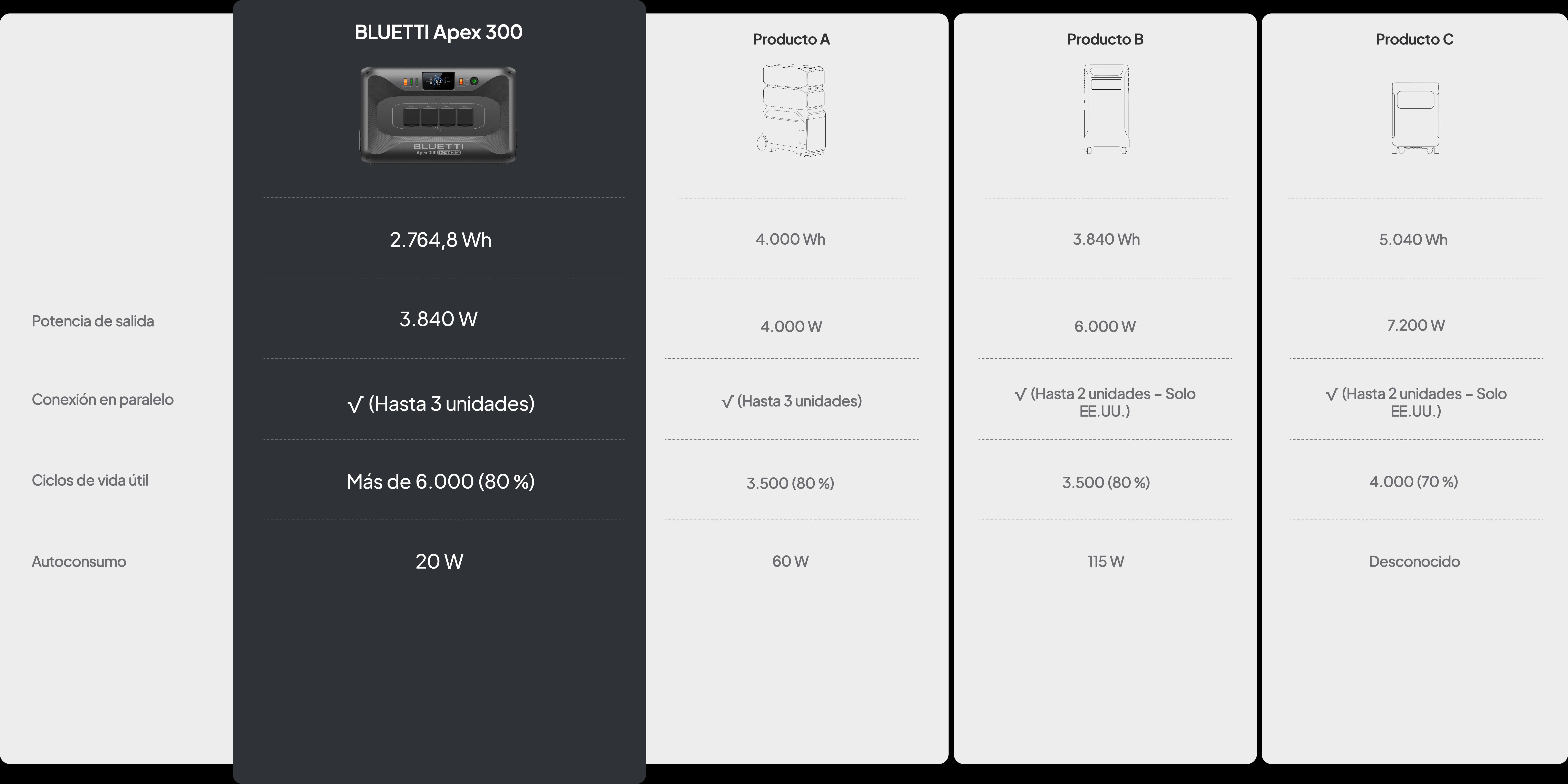Click the Conexión en paralelo row label

102,399
